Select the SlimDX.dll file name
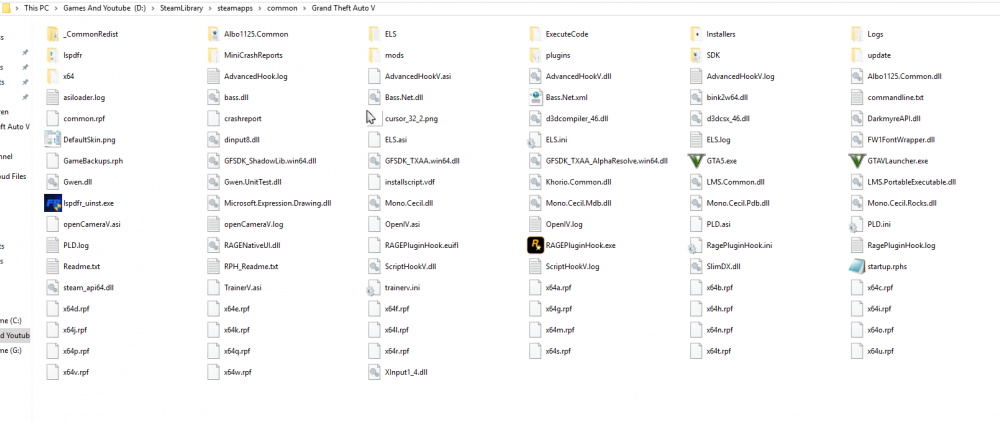Viewport: 1000px width, 422px height. coord(723,266)
